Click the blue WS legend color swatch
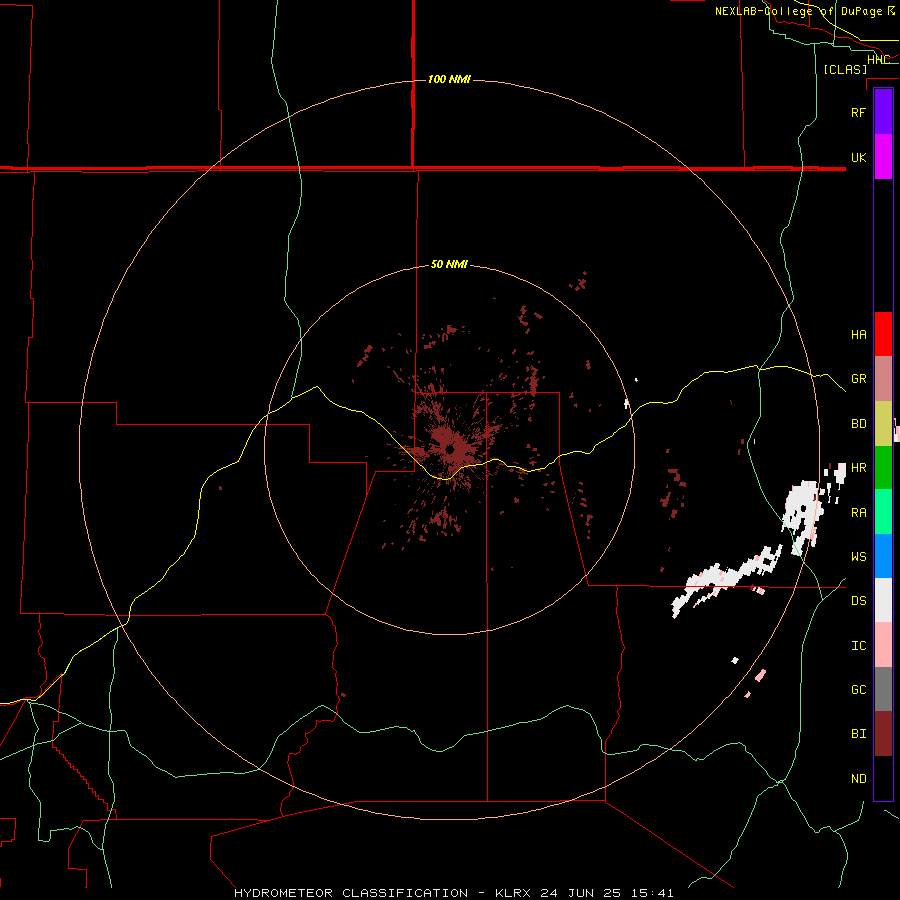900x900 pixels. point(883,556)
